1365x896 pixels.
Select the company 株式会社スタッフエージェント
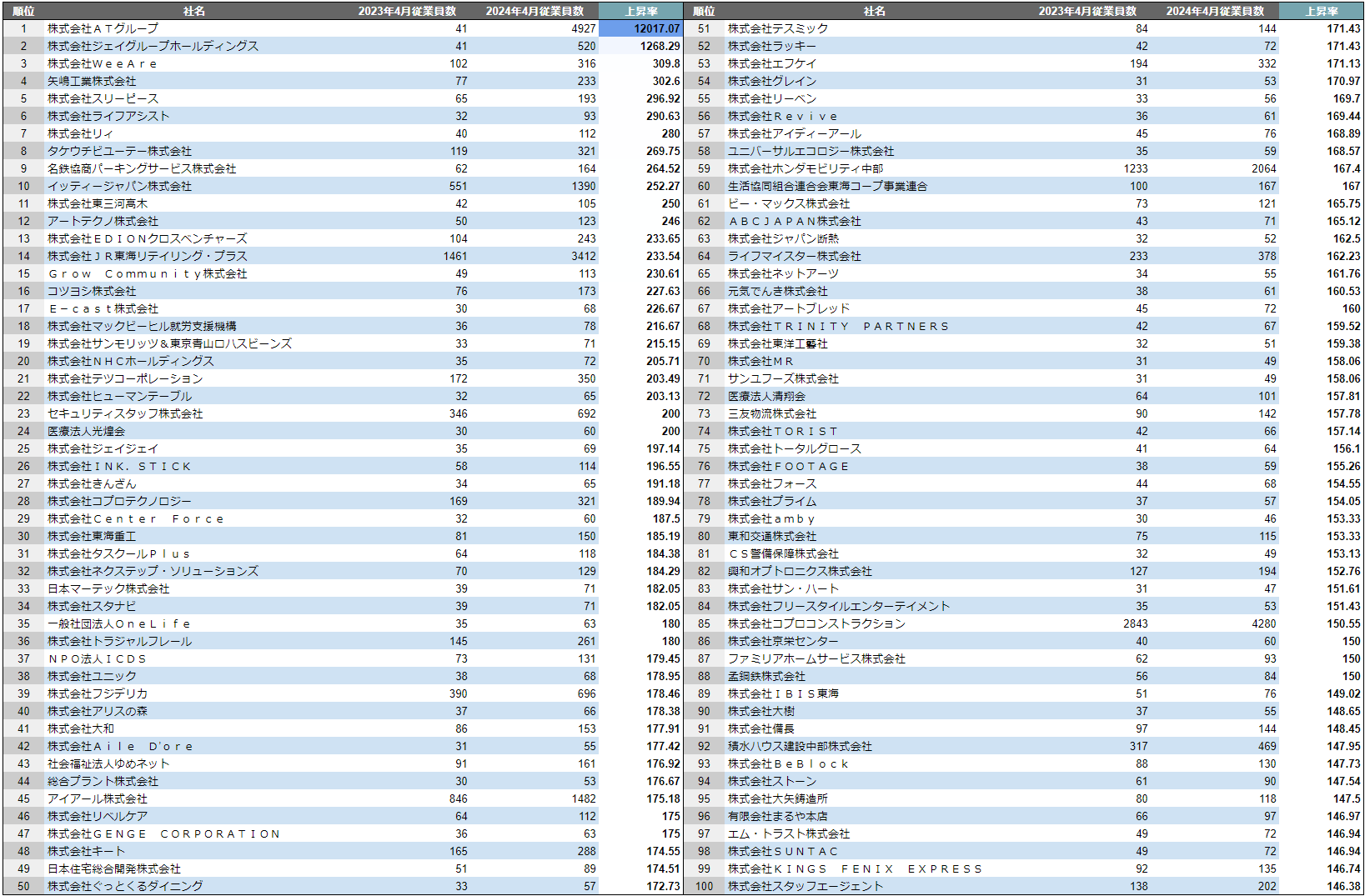805,886
